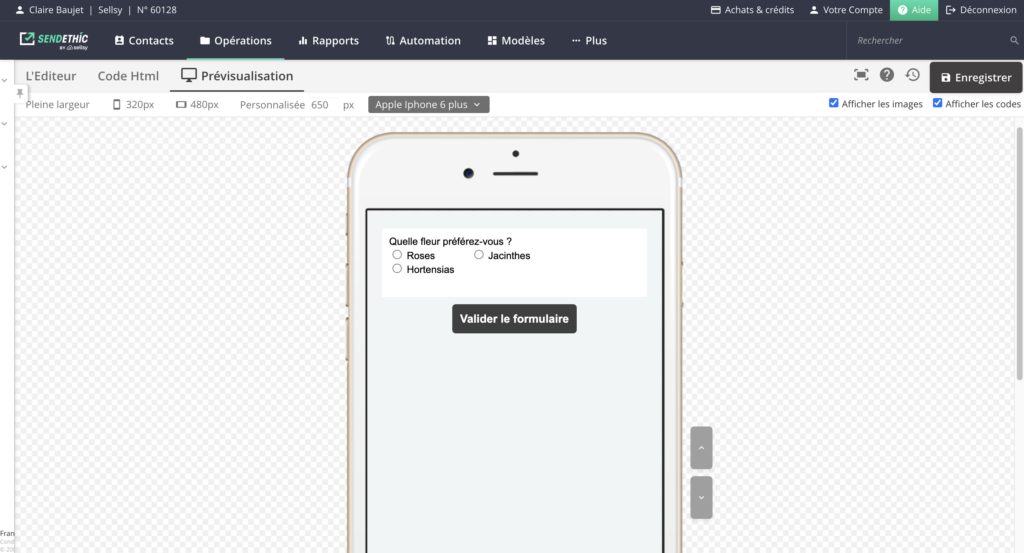The image size is (1024, 553).
Task: Open the version history icon
Action: coord(912,75)
